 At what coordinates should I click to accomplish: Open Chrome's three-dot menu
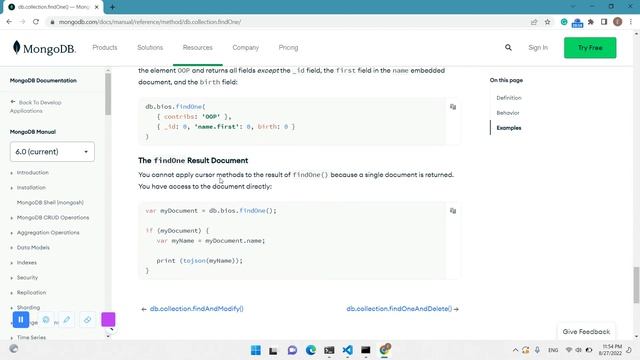click(x=631, y=22)
